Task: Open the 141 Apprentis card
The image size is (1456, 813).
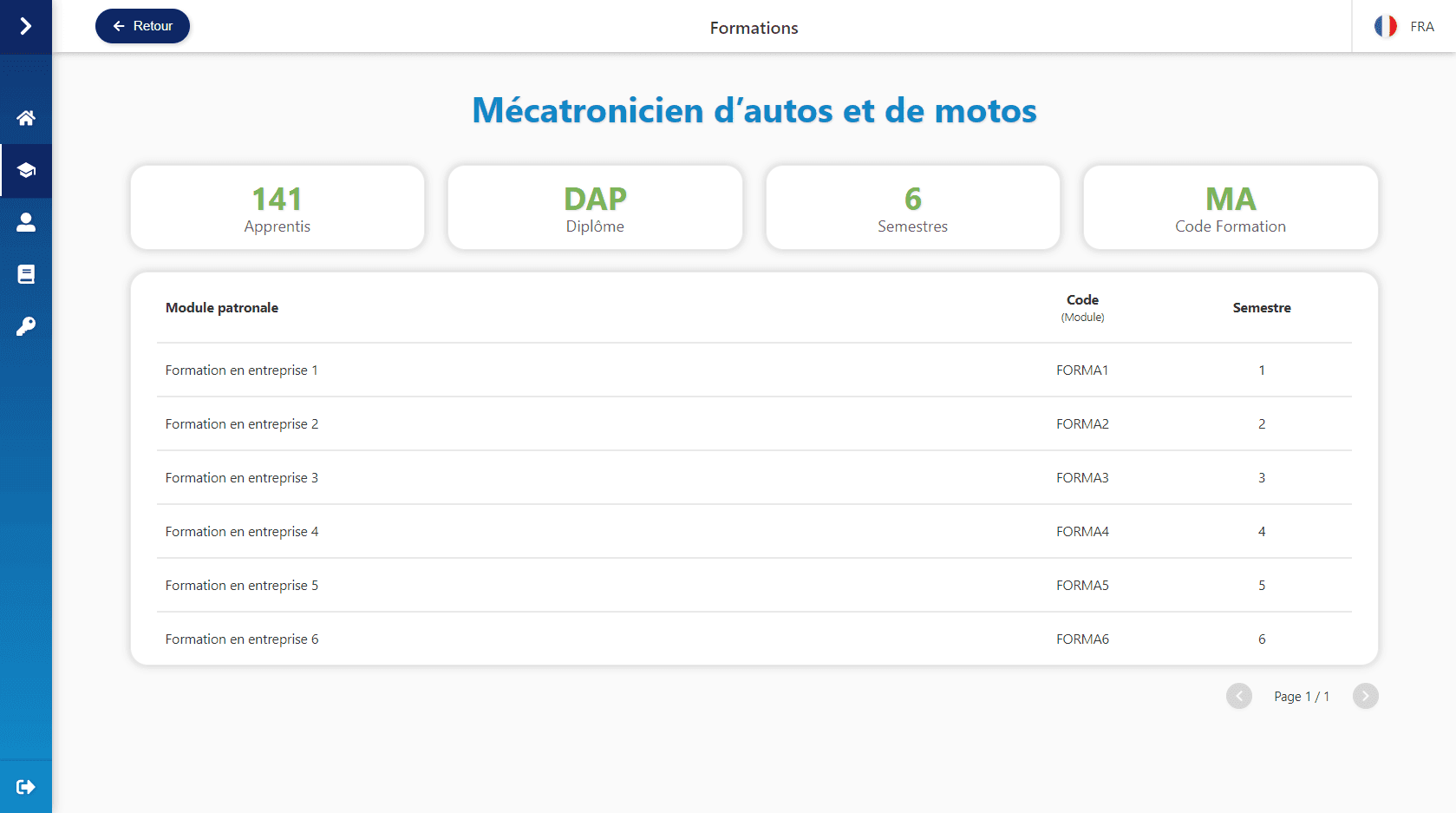Action: pos(277,208)
